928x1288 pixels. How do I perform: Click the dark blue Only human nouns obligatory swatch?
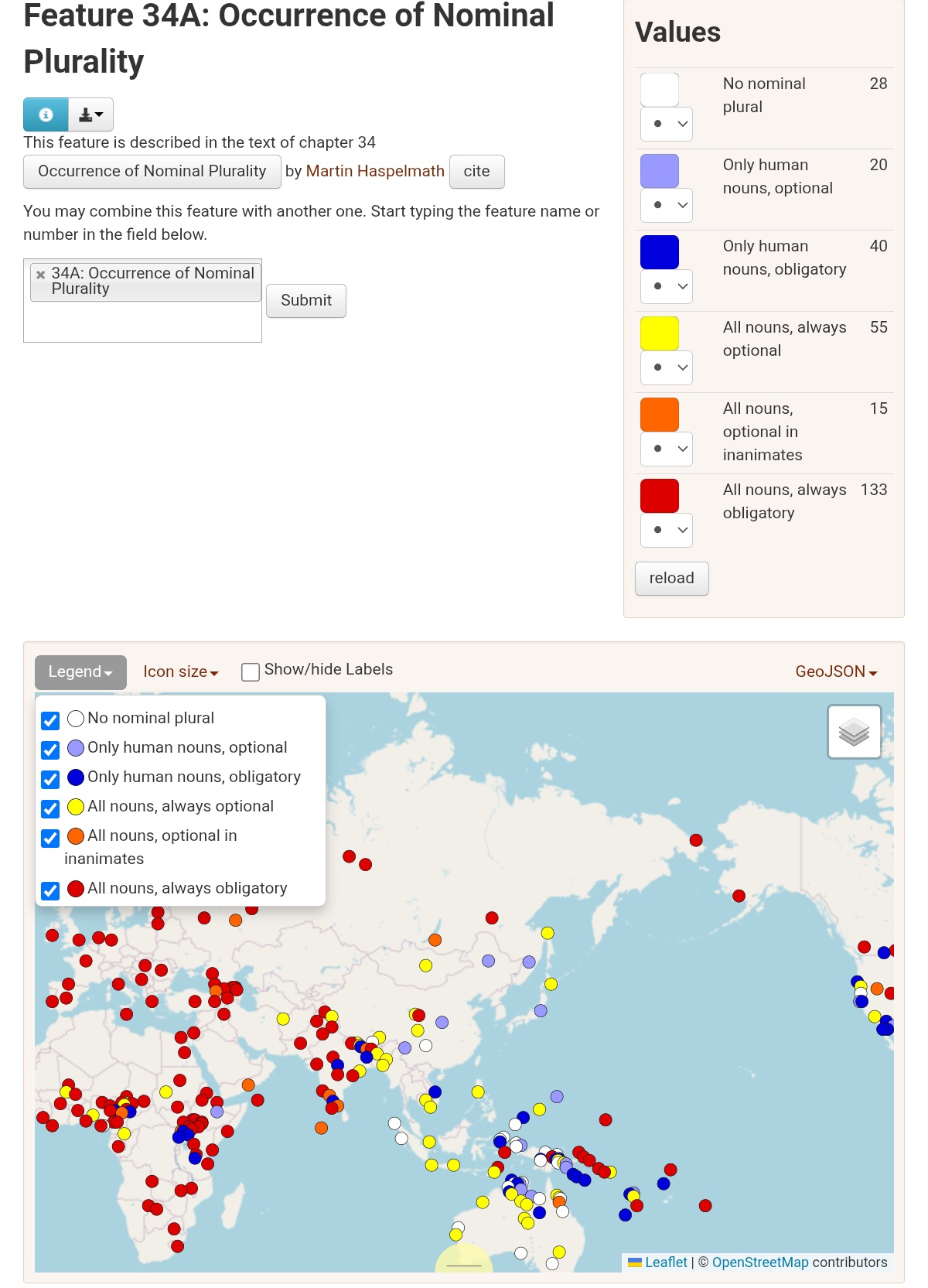[660, 252]
